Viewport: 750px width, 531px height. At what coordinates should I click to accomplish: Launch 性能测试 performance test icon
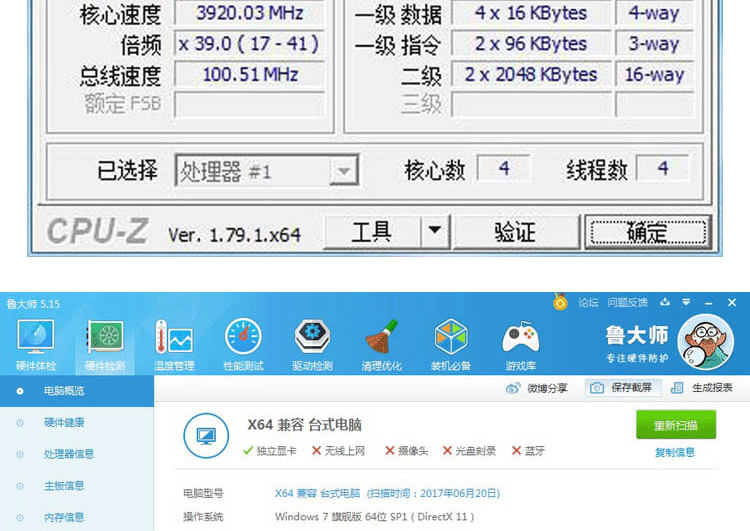pos(243,345)
